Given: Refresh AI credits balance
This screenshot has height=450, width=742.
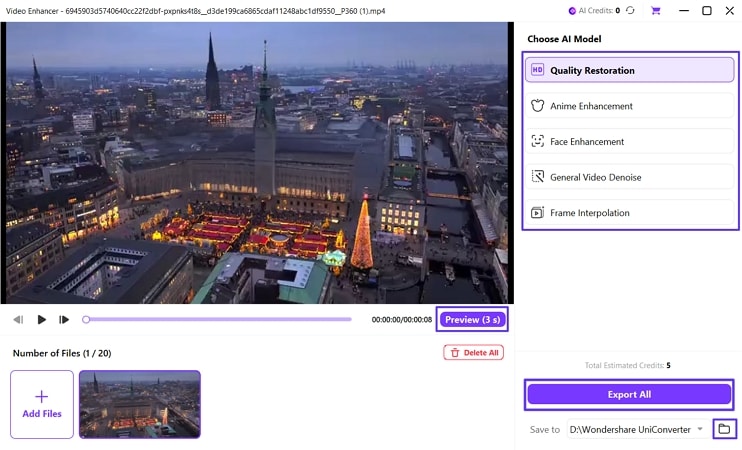Looking at the screenshot, I should point(630,10).
